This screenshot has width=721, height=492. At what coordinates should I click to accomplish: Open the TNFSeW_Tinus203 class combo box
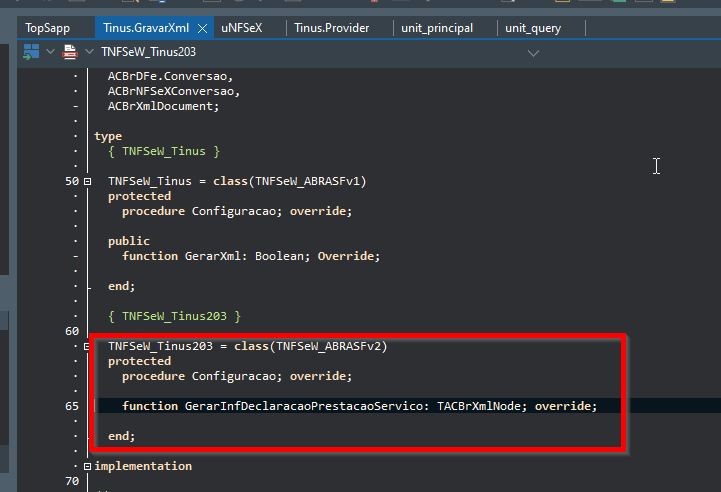click(x=320, y=52)
